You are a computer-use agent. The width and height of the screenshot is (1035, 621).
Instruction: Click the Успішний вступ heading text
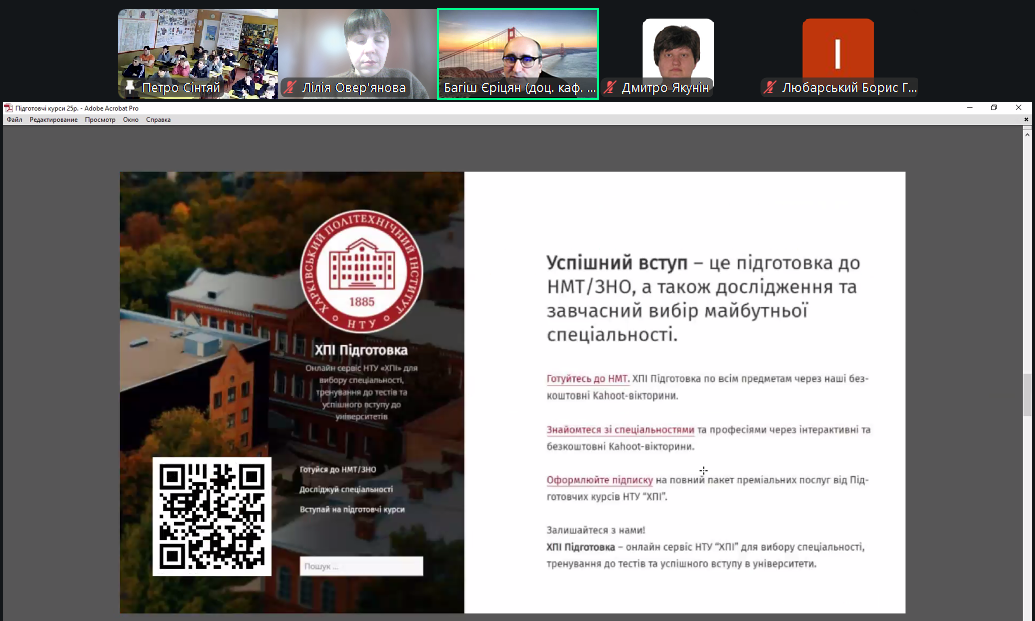tap(617, 263)
